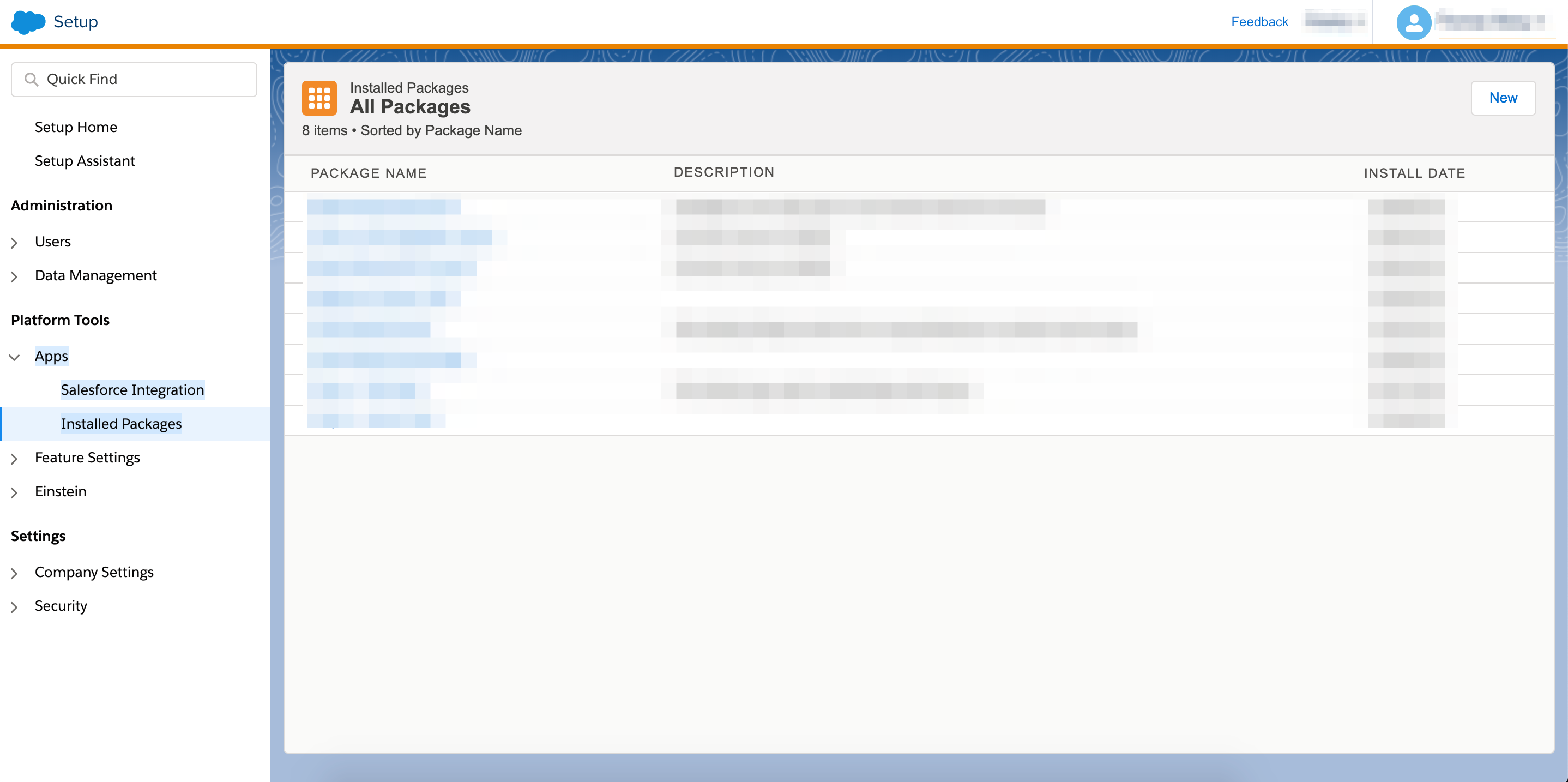Select Installed Packages in the sidebar
Screen dimensions: 1568x782
120,424
